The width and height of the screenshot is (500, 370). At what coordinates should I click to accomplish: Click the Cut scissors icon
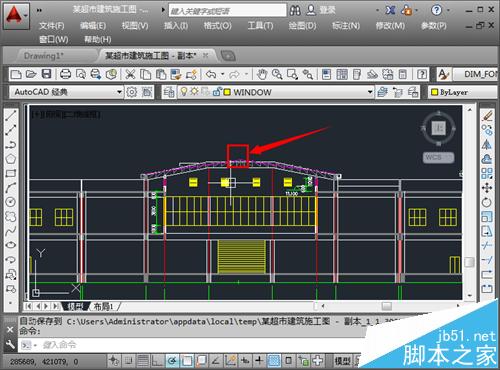130,74
